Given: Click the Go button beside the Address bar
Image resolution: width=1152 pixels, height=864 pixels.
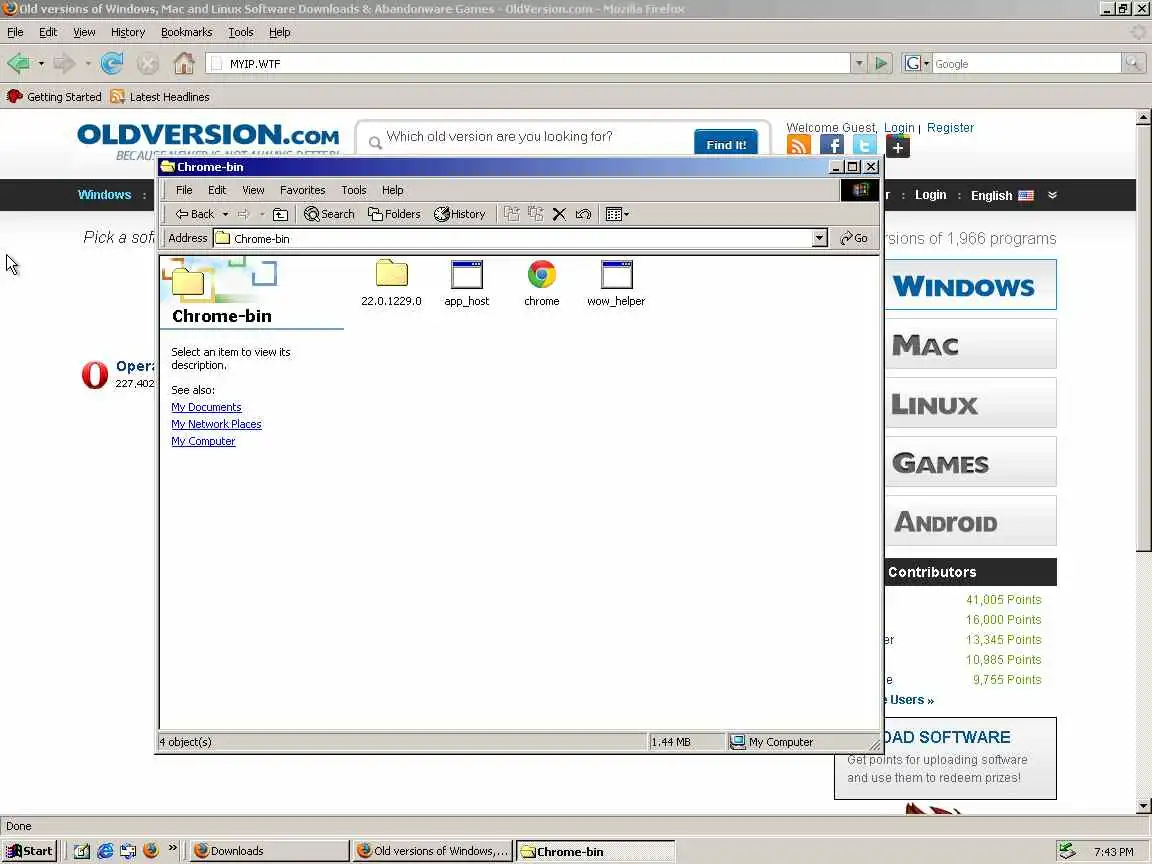Looking at the screenshot, I should tap(854, 238).
